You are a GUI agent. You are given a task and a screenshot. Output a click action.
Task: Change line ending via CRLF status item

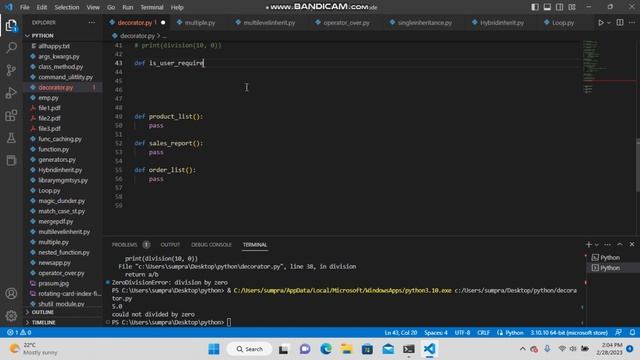pyautogui.click(x=483, y=332)
